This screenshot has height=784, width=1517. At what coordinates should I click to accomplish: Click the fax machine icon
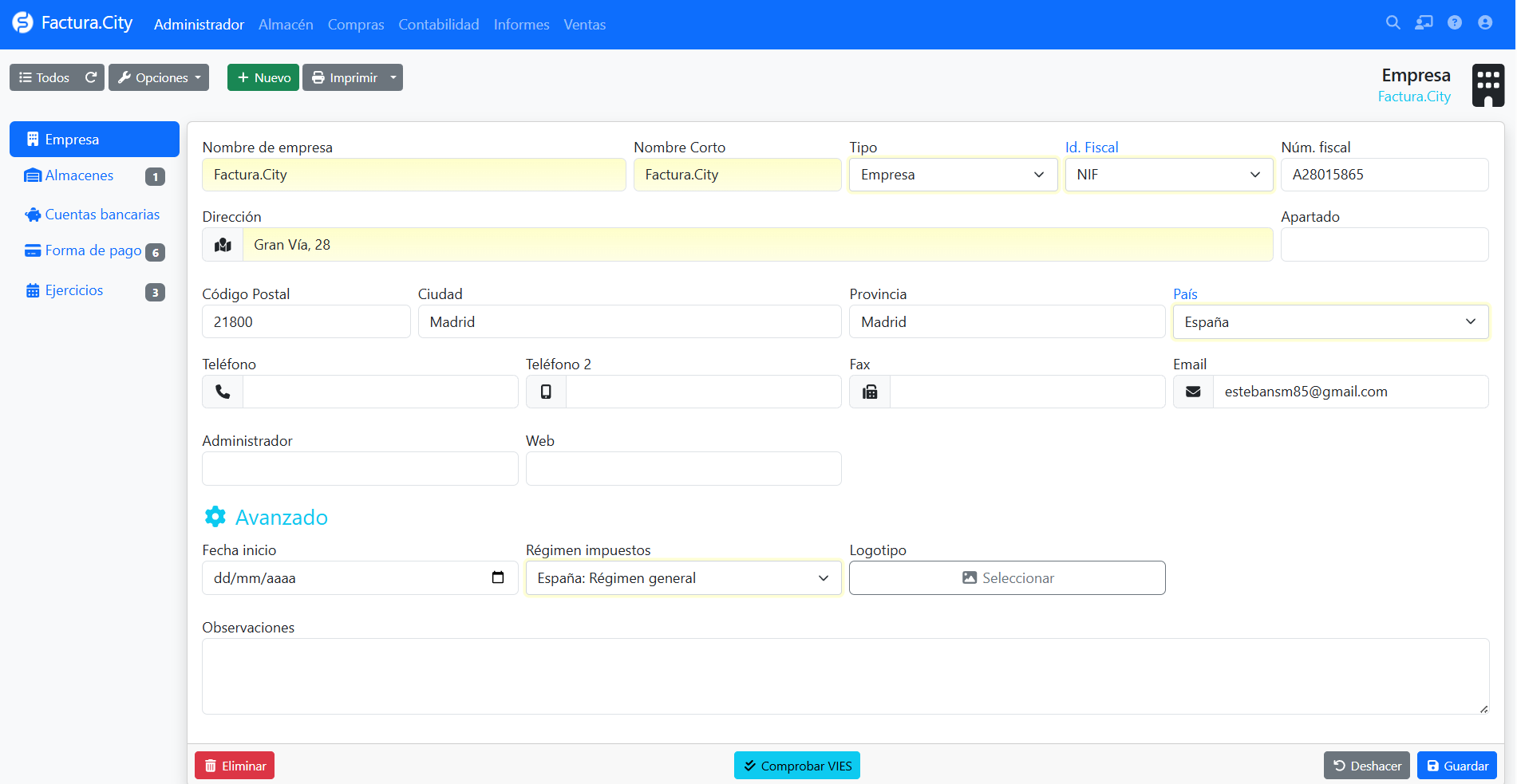point(870,392)
